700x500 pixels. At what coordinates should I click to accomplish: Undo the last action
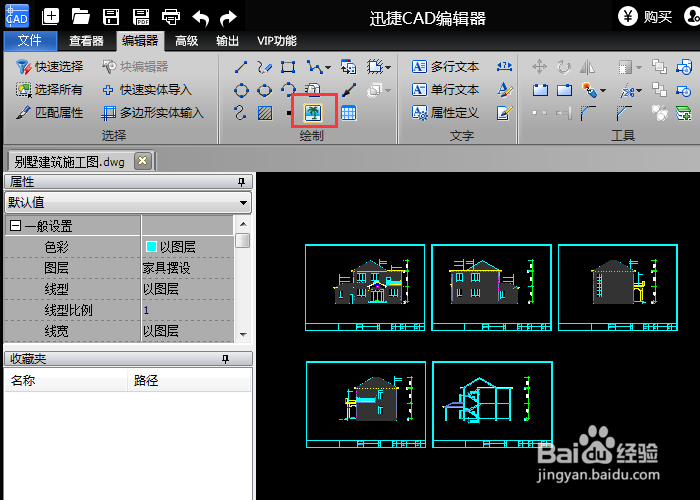tap(200, 18)
